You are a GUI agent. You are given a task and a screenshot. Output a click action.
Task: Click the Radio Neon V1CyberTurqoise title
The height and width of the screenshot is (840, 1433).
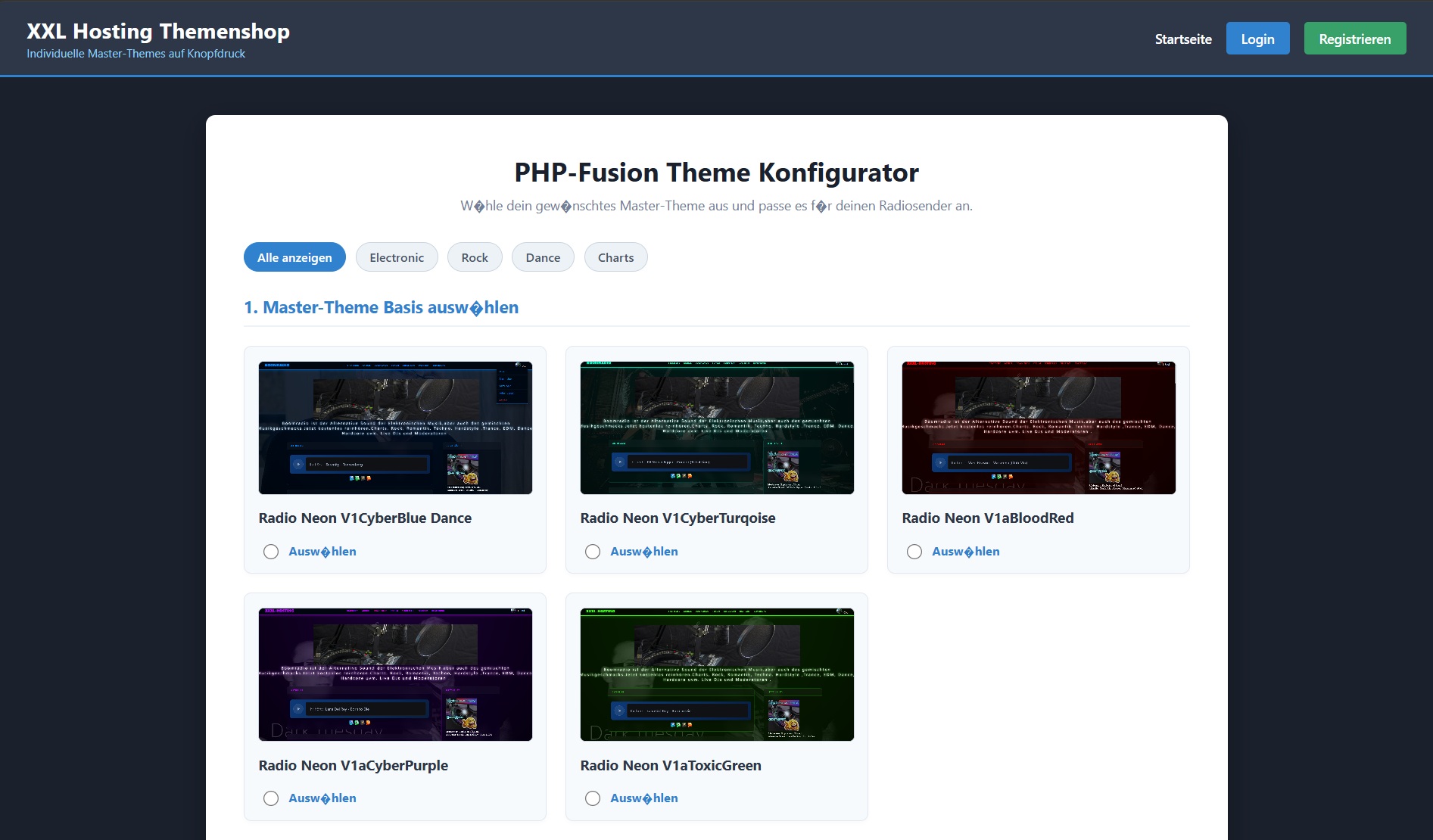(678, 518)
